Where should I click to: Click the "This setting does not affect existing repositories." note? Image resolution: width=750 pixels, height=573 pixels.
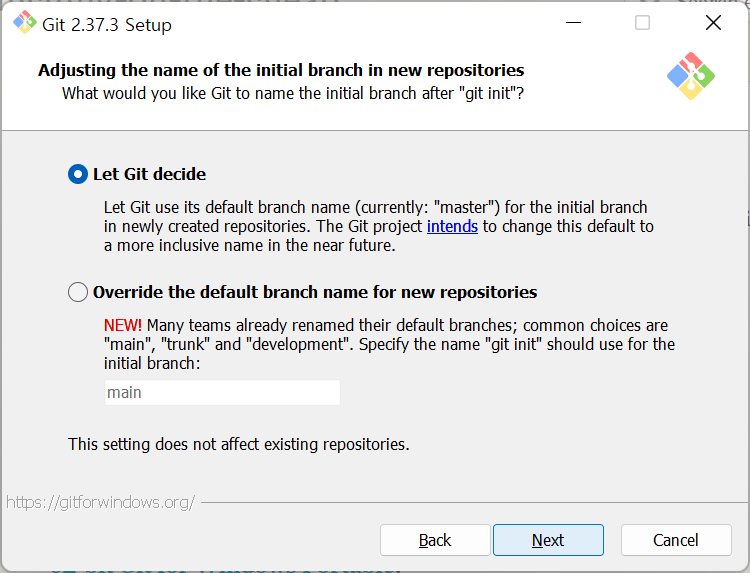[239, 444]
